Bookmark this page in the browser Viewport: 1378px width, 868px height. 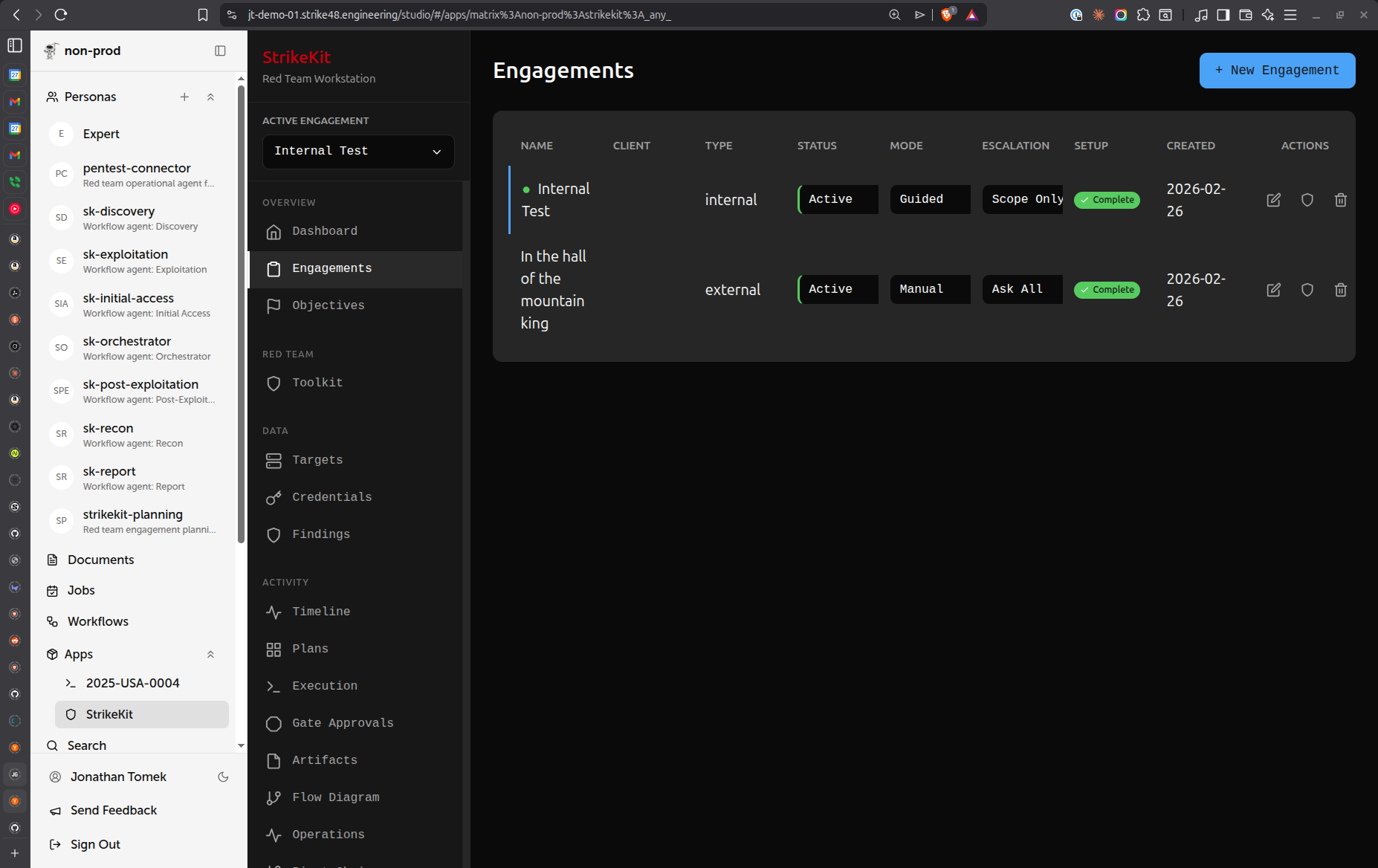click(x=202, y=15)
